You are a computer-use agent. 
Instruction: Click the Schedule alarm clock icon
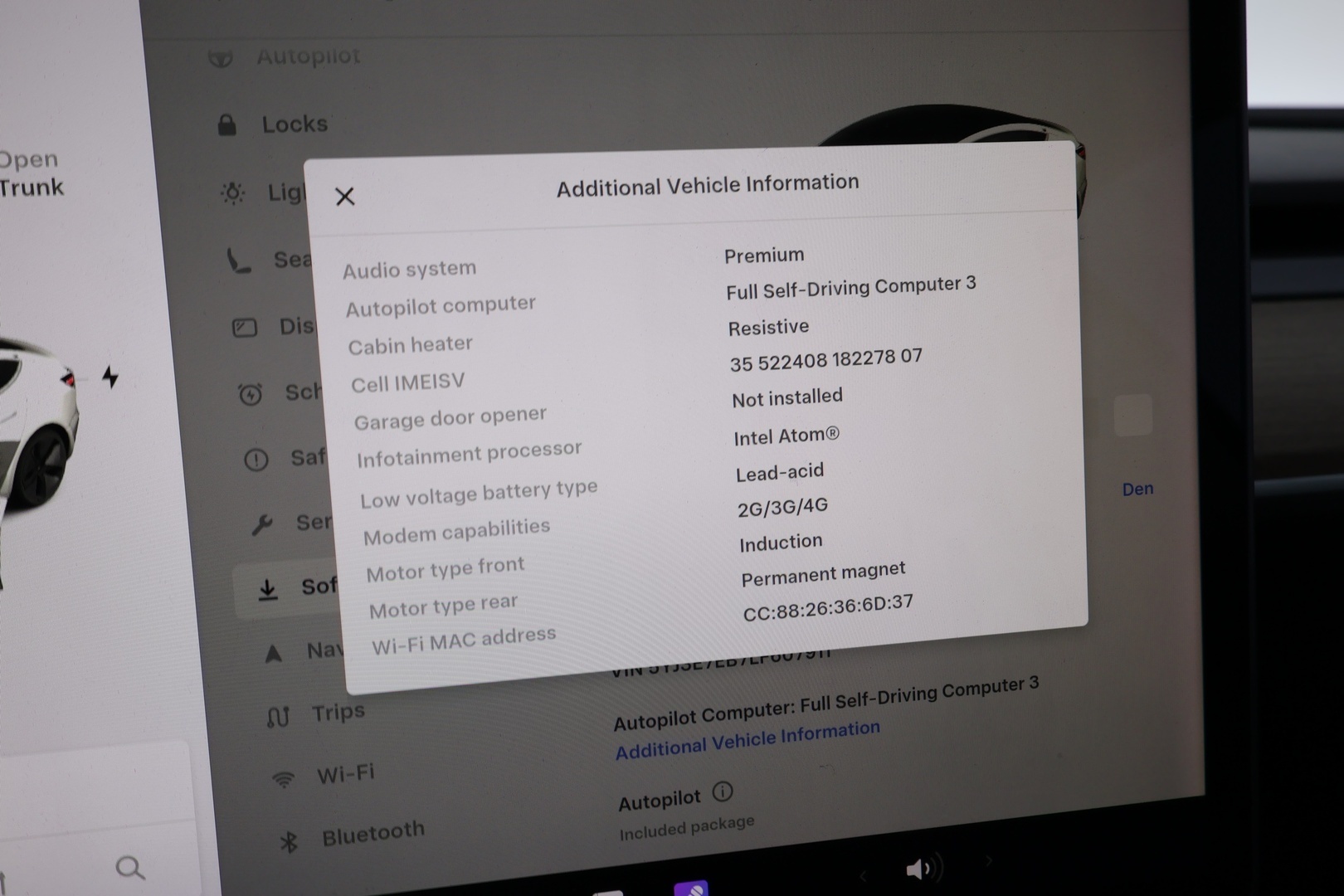[250, 394]
